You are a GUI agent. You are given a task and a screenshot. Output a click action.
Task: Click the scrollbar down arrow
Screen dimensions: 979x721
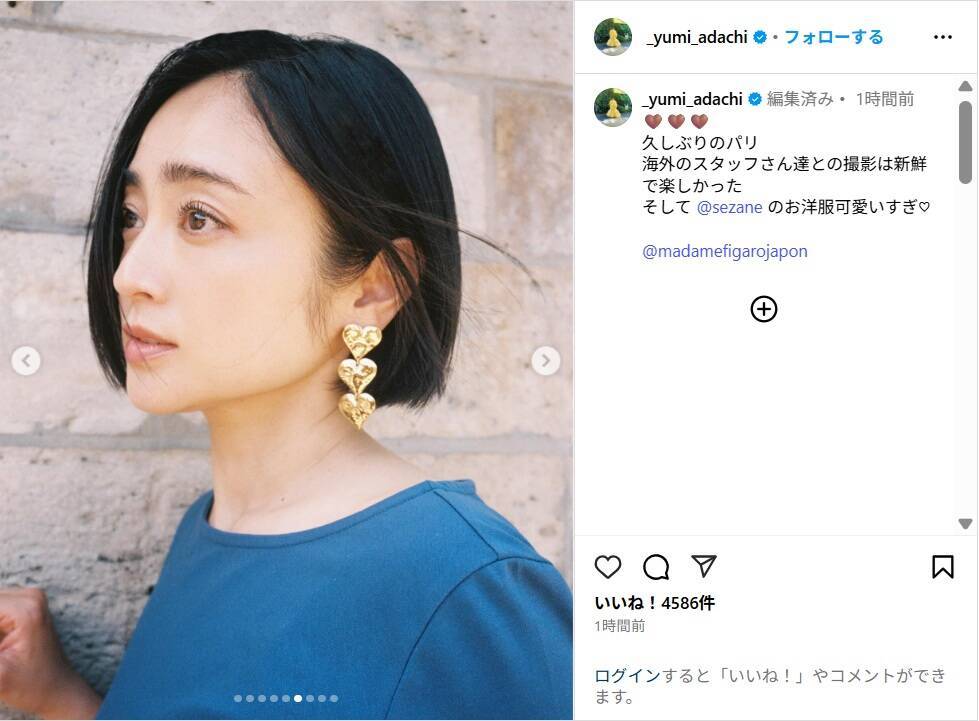965,523
